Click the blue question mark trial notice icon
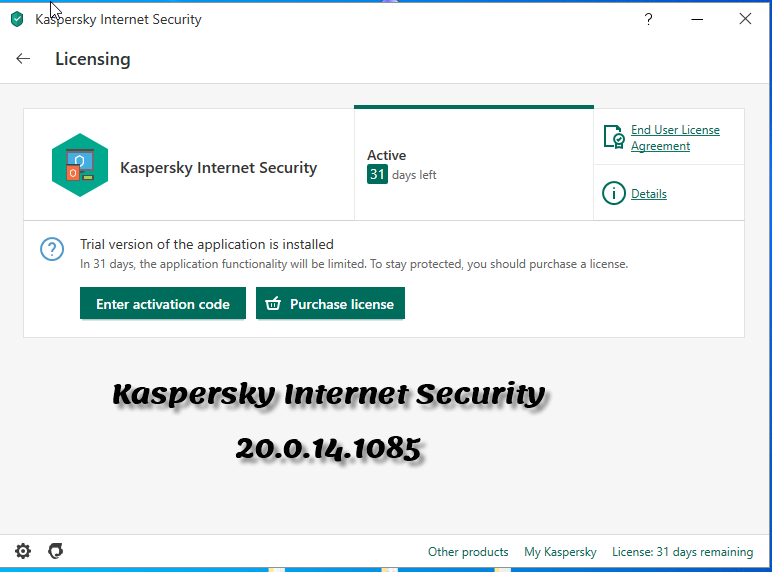Viewport: 772px width, 572px height. tap(52, 250)
